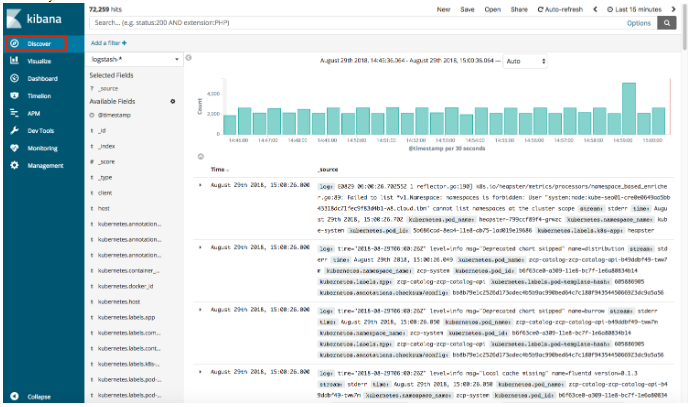Open the Auto interval dropdown
Screen dimensions: 698x407
(525, 61)
